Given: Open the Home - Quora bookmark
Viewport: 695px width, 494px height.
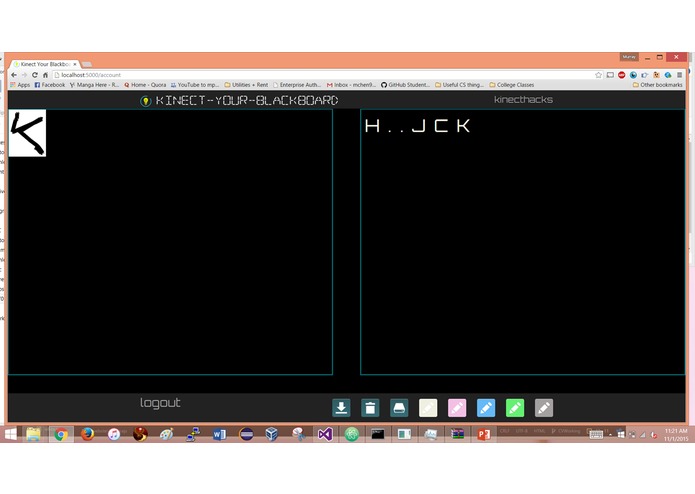Looking at the screenshot, I should (x=145, y=85).
